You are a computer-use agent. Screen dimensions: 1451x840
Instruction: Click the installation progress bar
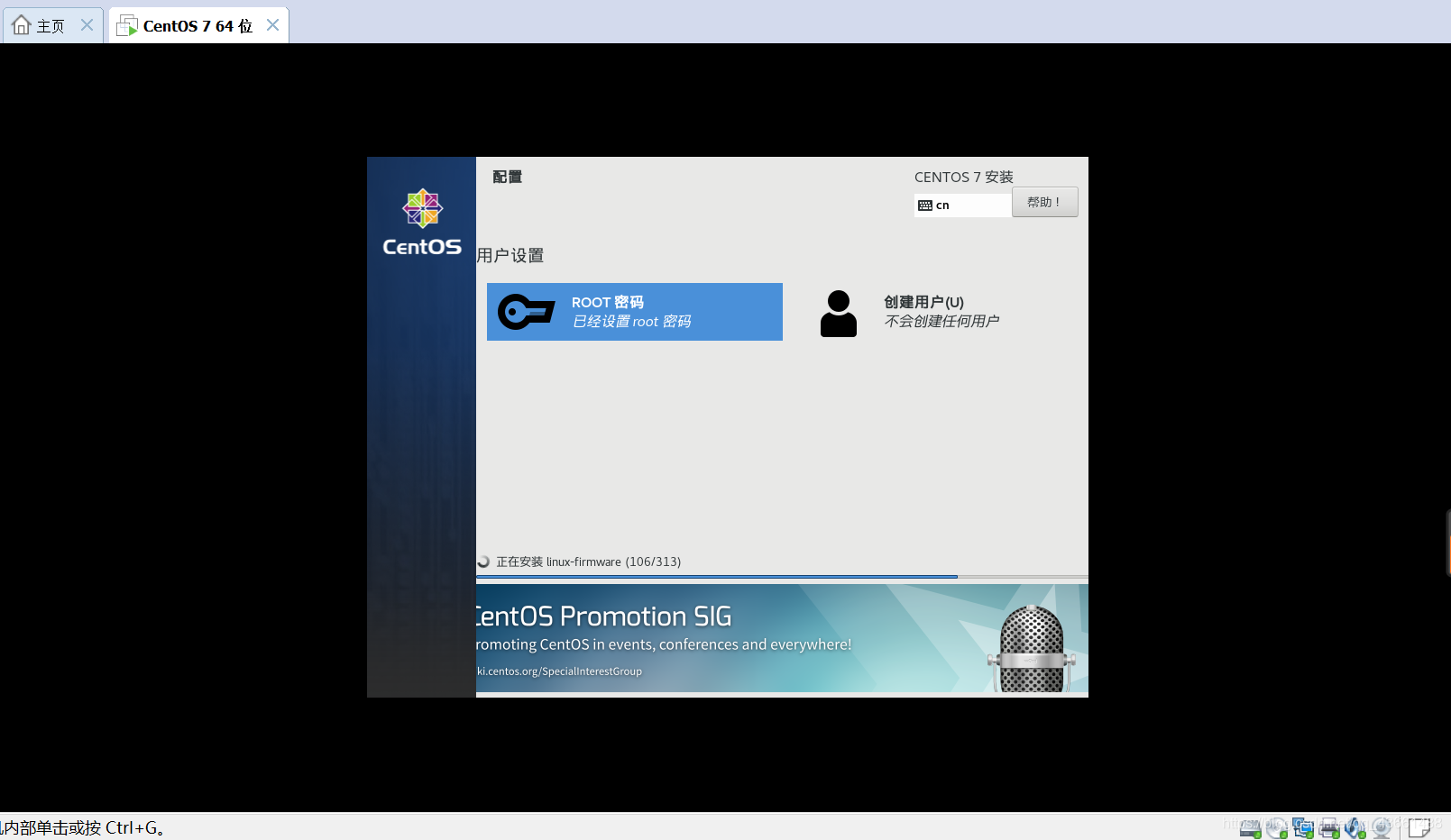click(782, 576)
